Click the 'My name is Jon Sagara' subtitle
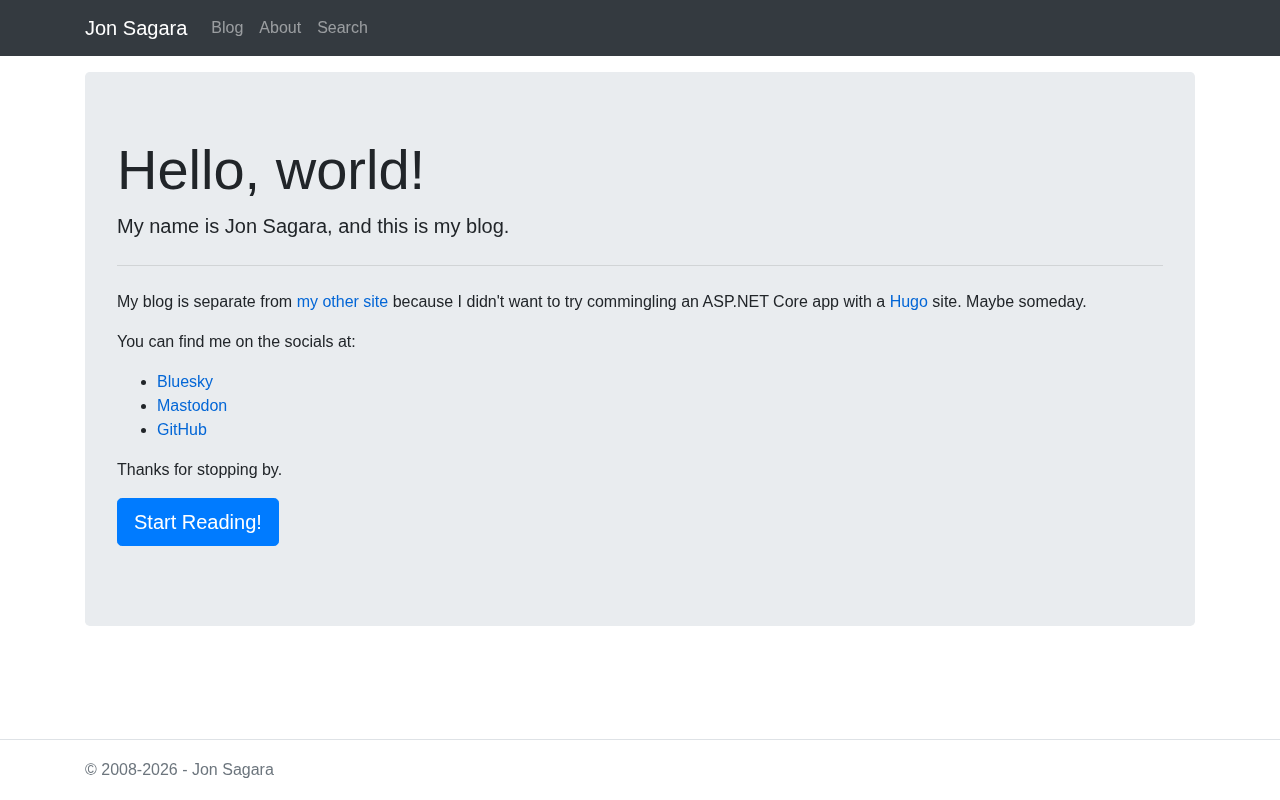The image size is (1280, 800). tap(313, 226)
